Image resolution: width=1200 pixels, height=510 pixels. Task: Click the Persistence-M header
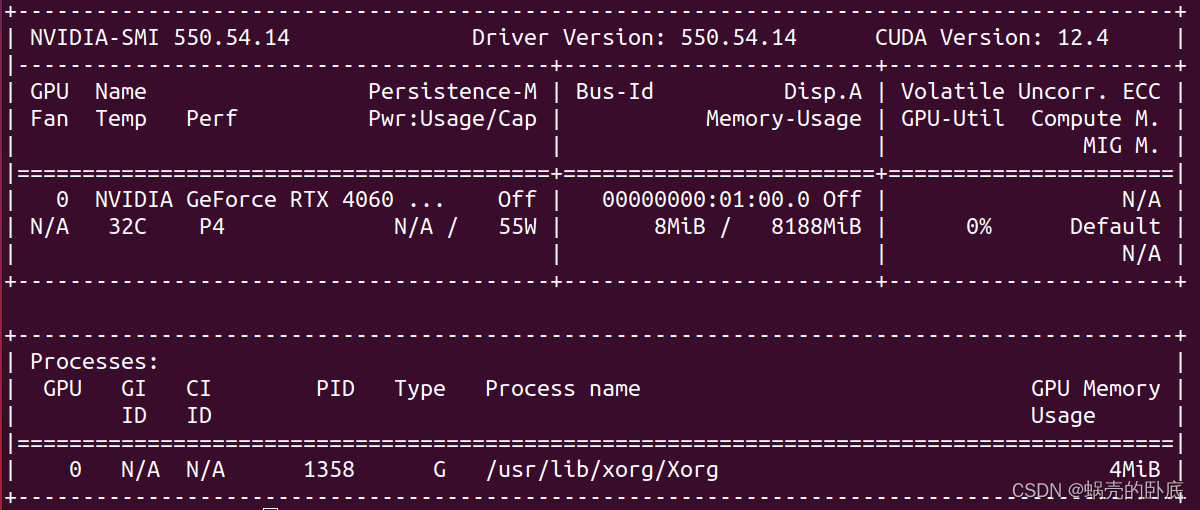[452, 92]
